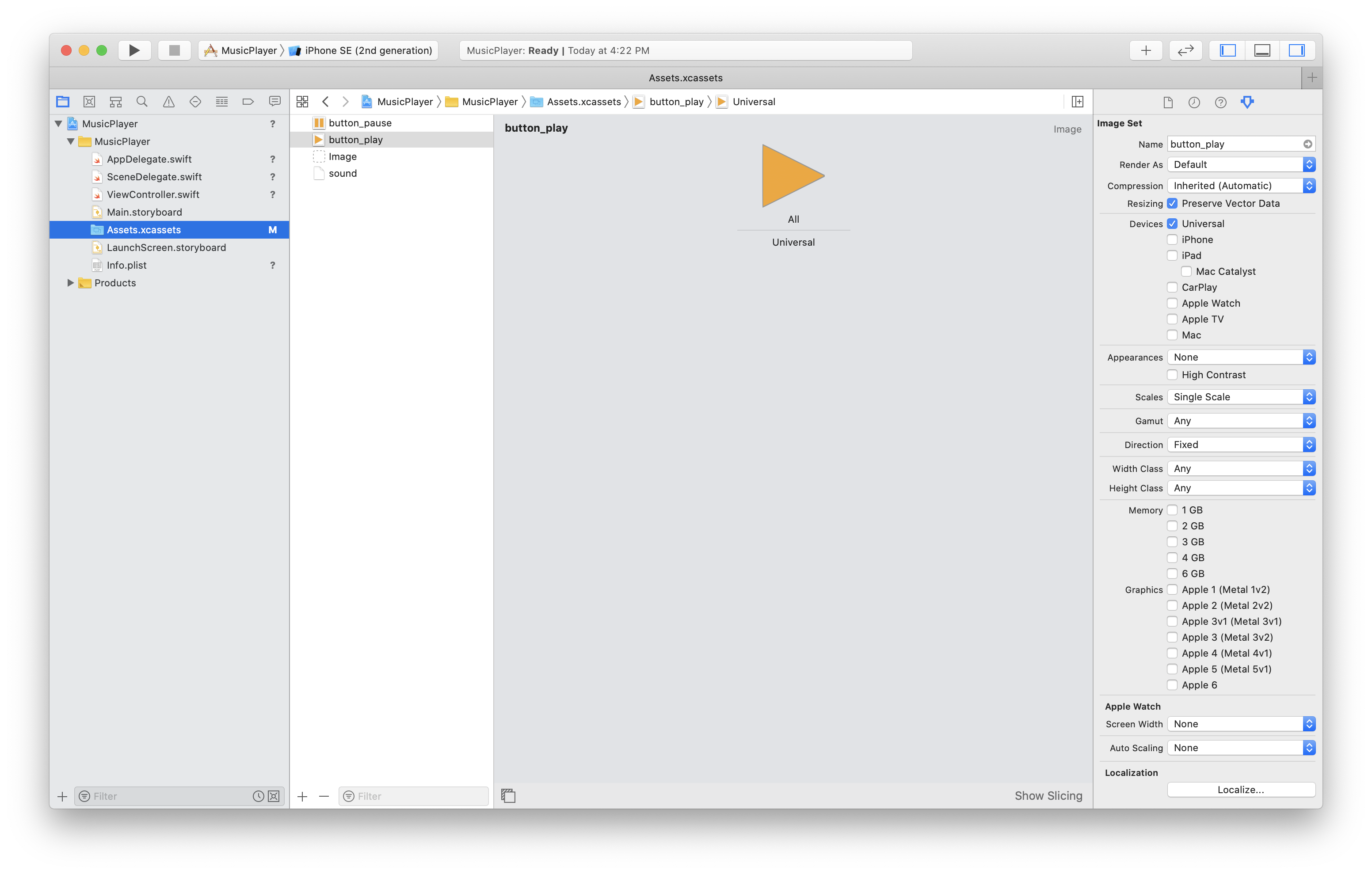The width and height of the screenshot is (1372, 874).
Task: Open the breakpoint navigator icon
Action: pyautogui.click(x=248, y=102)
